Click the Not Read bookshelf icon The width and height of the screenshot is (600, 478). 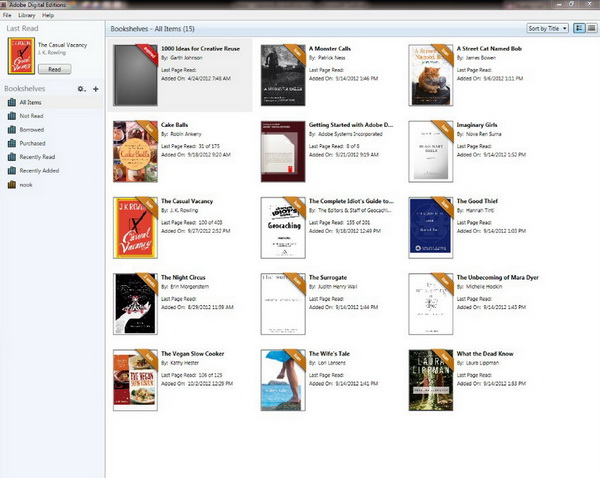click(x=11, y=116)
